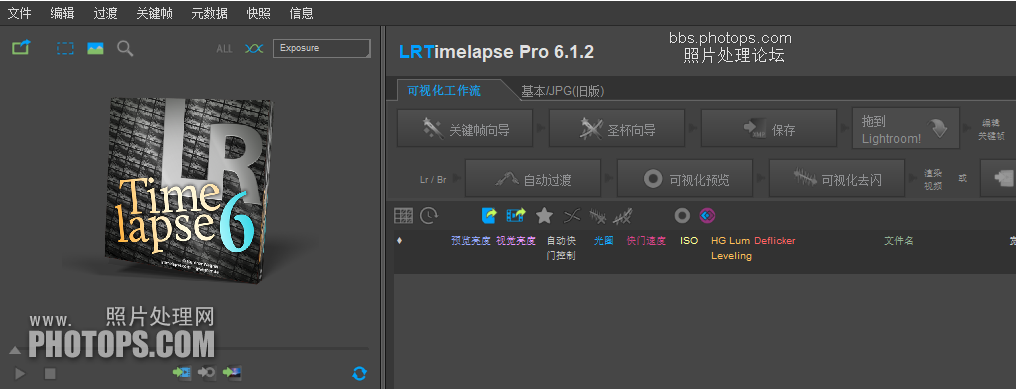Open the 编辑 menu
Image resolution: width=1016 pixels, height=389 pixels.
(x=62, y=13)
